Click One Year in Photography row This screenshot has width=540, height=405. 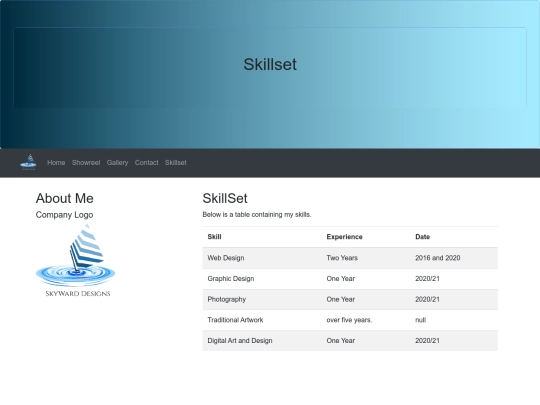click(x=366, y=299)
